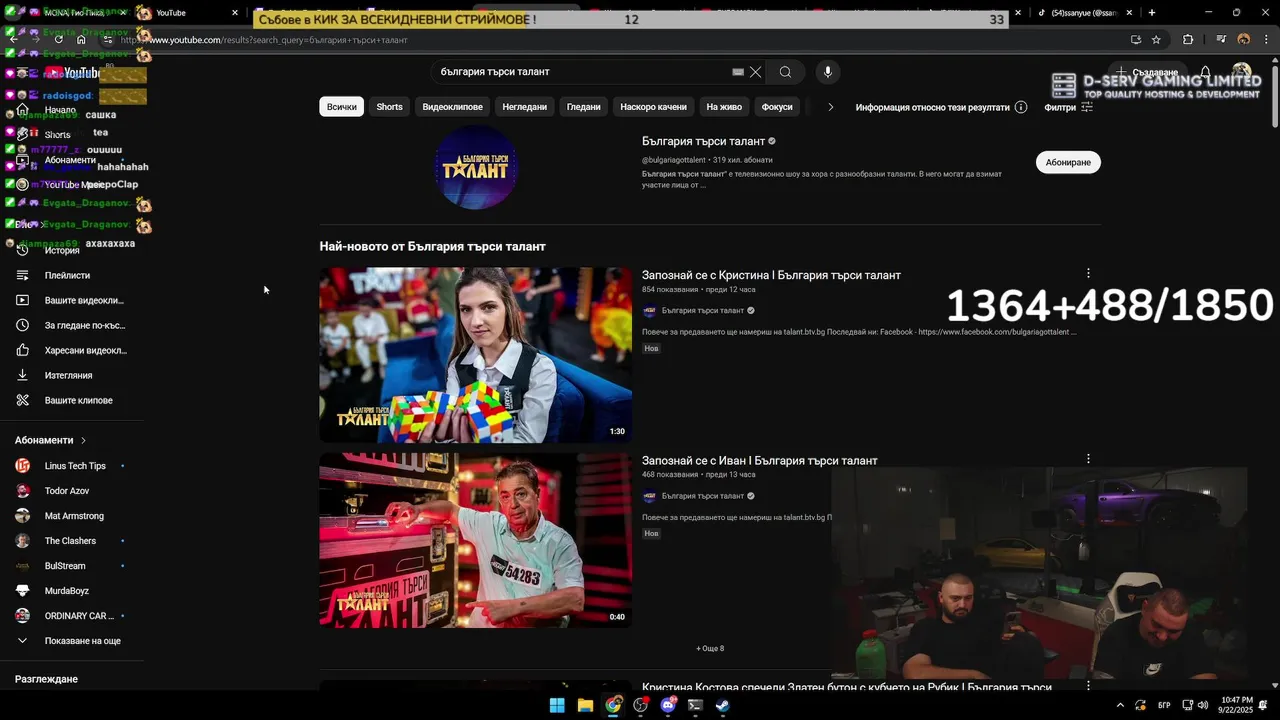Open Shorts in the left sidebar
The image size is (1280, 720).
(57, 135)
